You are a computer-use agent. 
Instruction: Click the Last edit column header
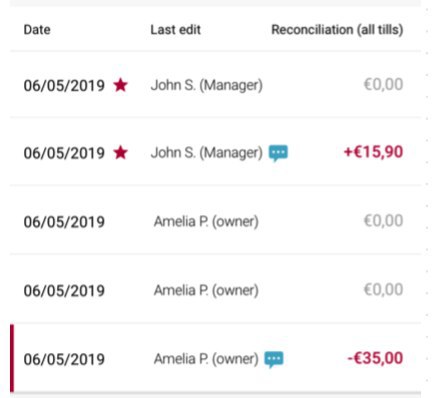[x=175, y=30]
